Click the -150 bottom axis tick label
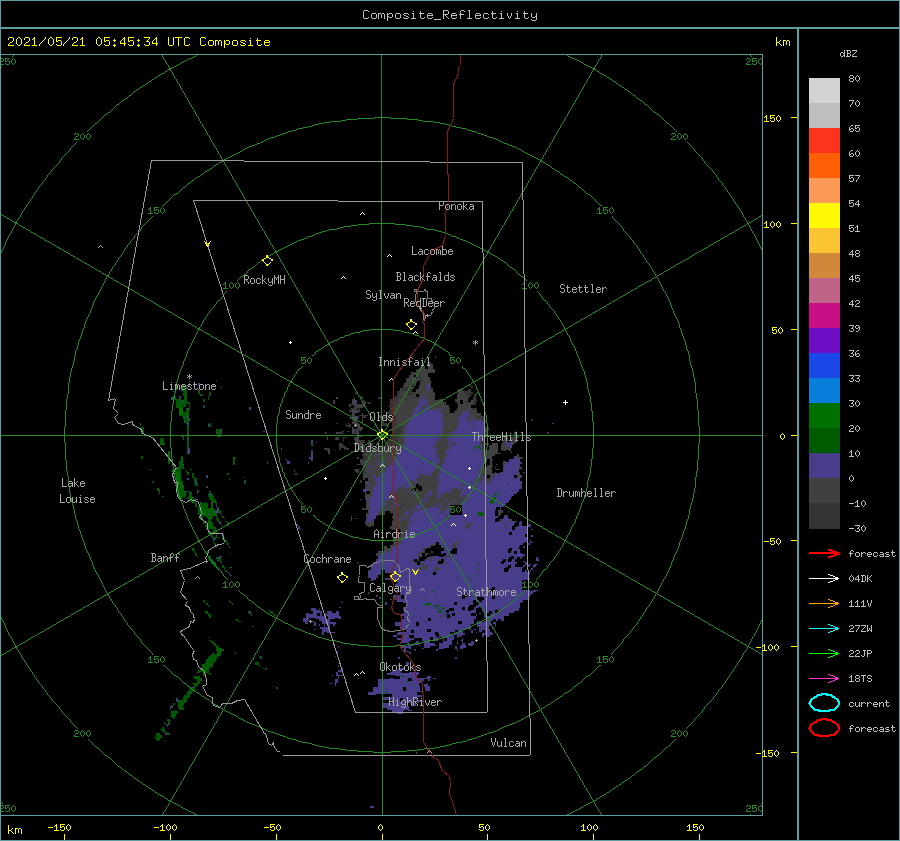This screenshot has width=900, height=841. click(x=59, y=827)
